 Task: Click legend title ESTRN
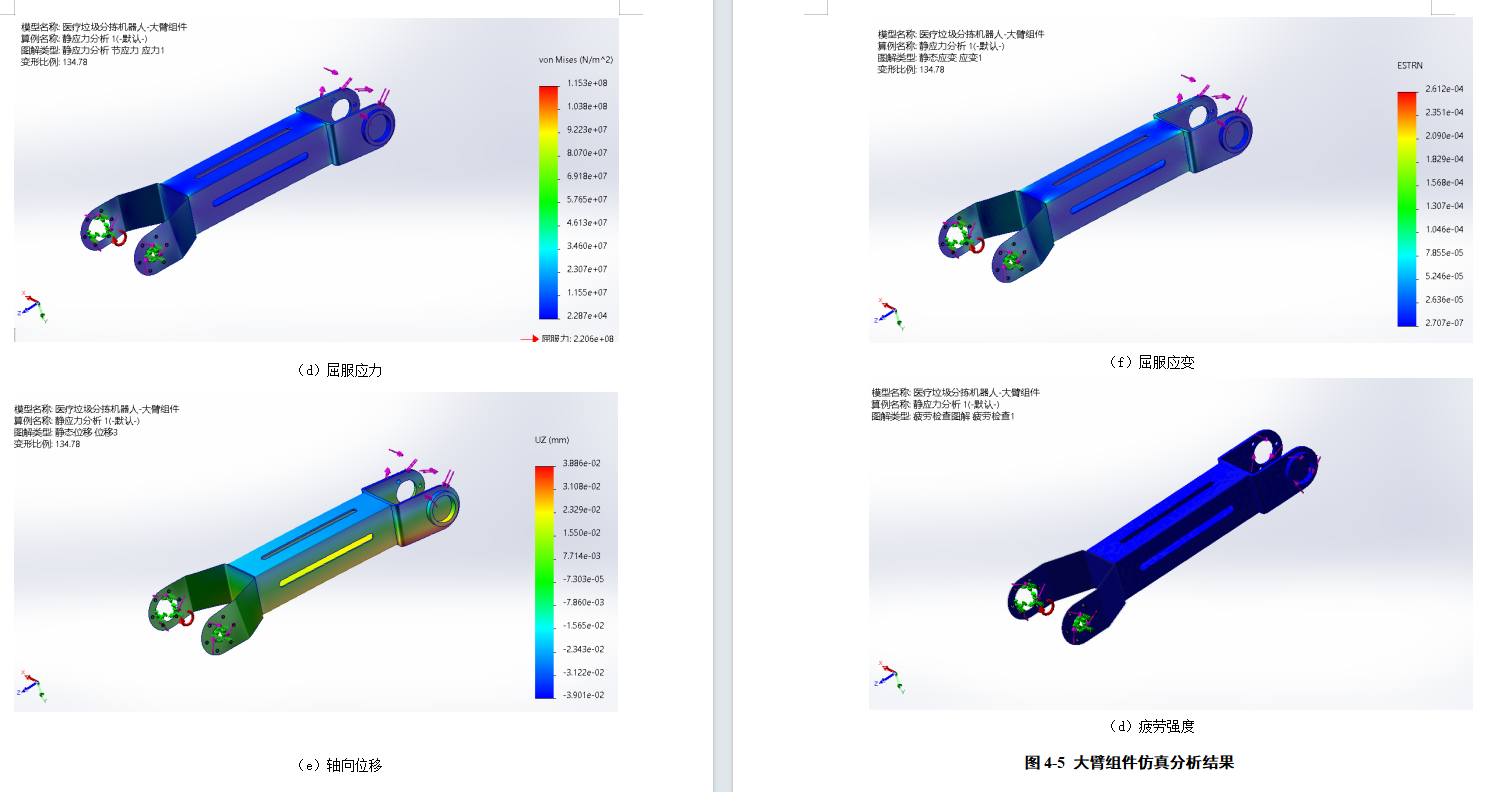(1410, 65)
